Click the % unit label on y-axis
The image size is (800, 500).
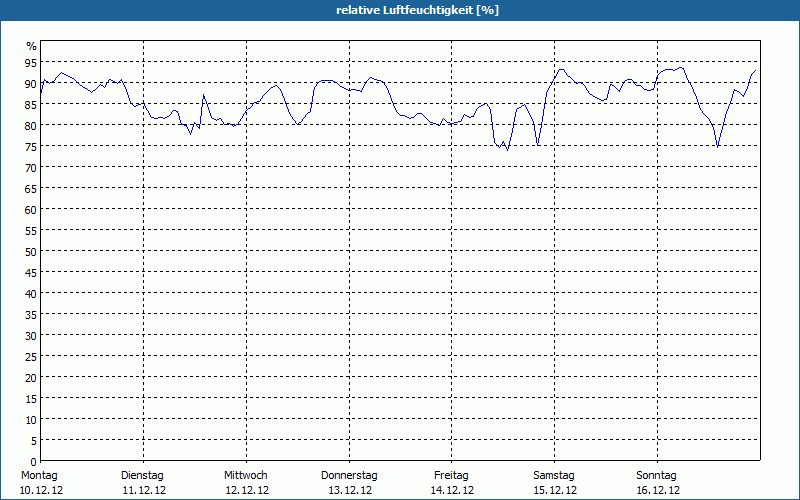(x=32, y=46)
